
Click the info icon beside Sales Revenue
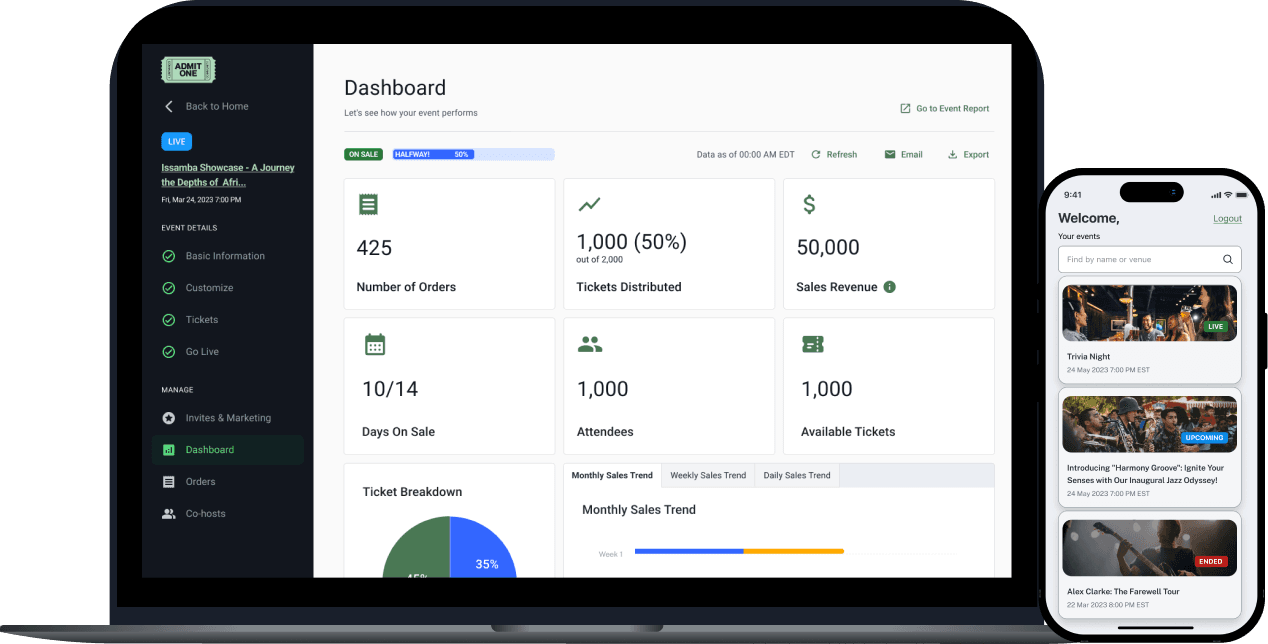(890, 287)
